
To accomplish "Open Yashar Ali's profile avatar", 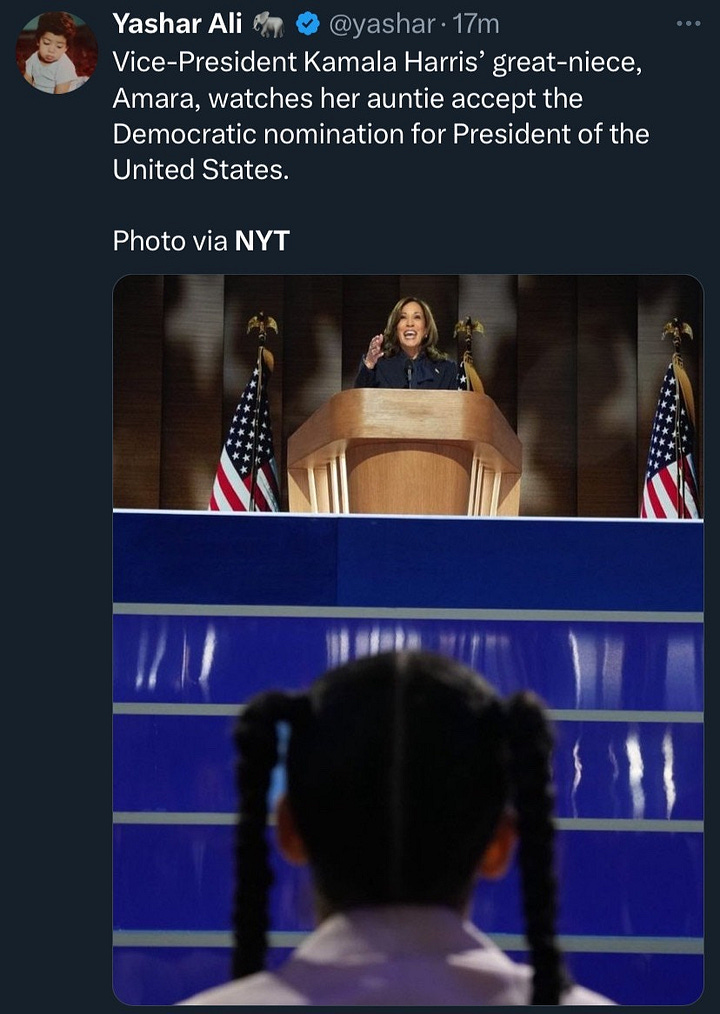I will point(57,52).
